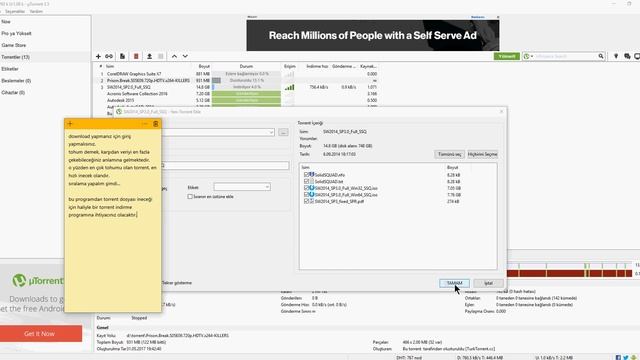Enable the add to top of queue checkbox
The width and height of the screenshot is (640, 360).
(190, 197)
